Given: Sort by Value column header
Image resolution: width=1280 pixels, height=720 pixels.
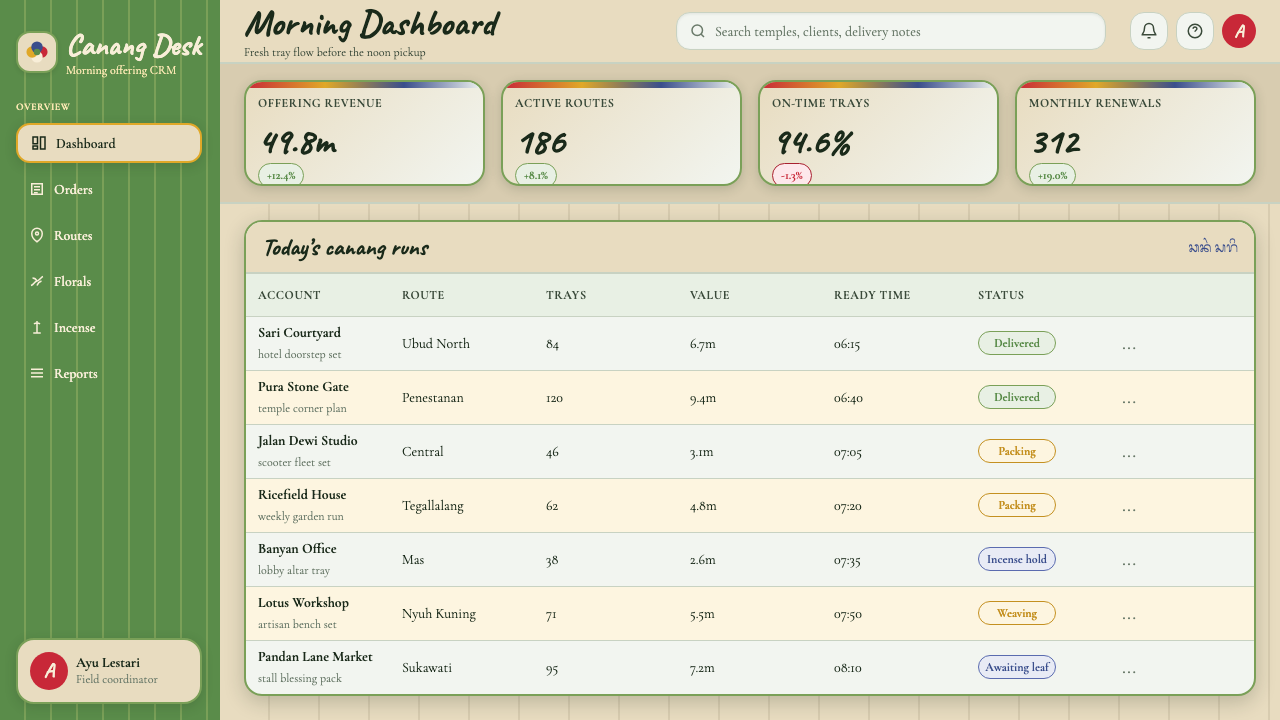Looking at the screenshot, I should point(710,295).
